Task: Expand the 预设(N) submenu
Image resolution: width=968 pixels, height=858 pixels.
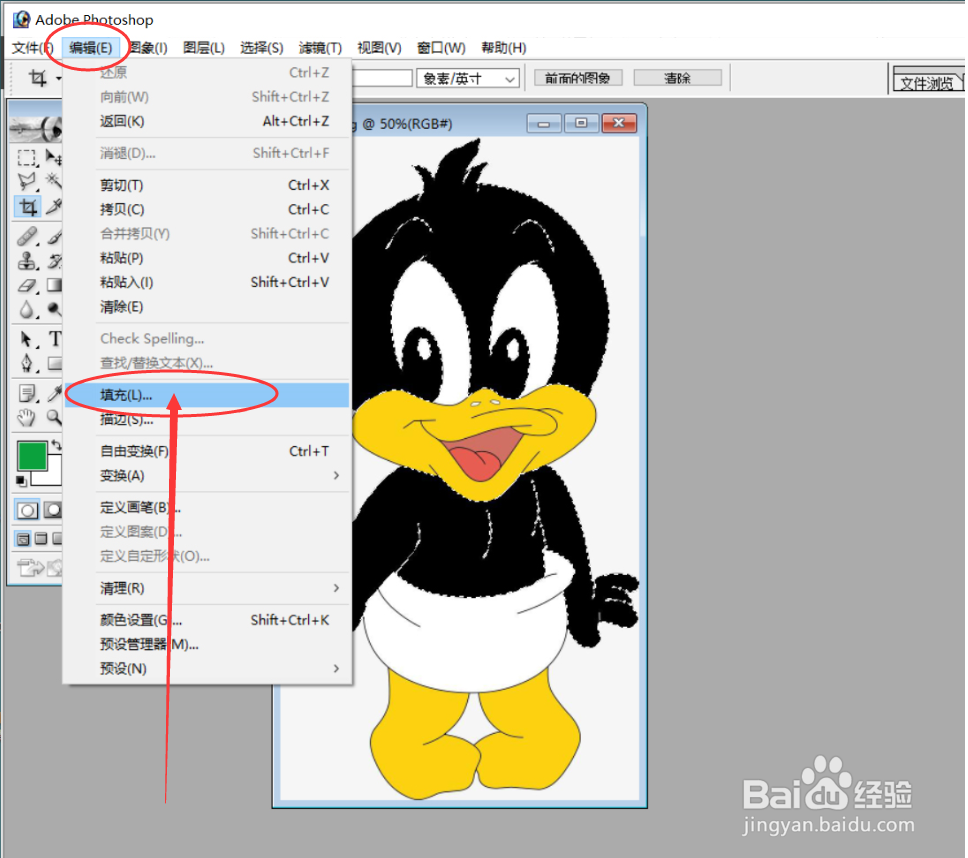Action: 336,668
